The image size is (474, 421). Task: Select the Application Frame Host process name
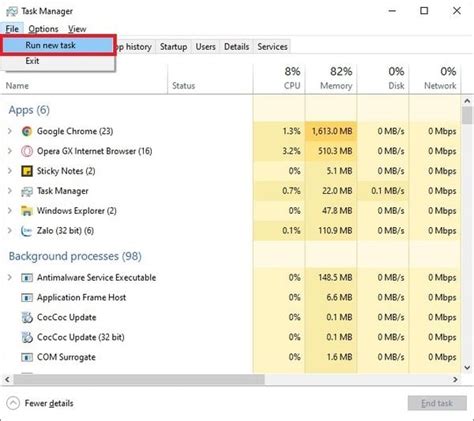[x=81, y=297]
